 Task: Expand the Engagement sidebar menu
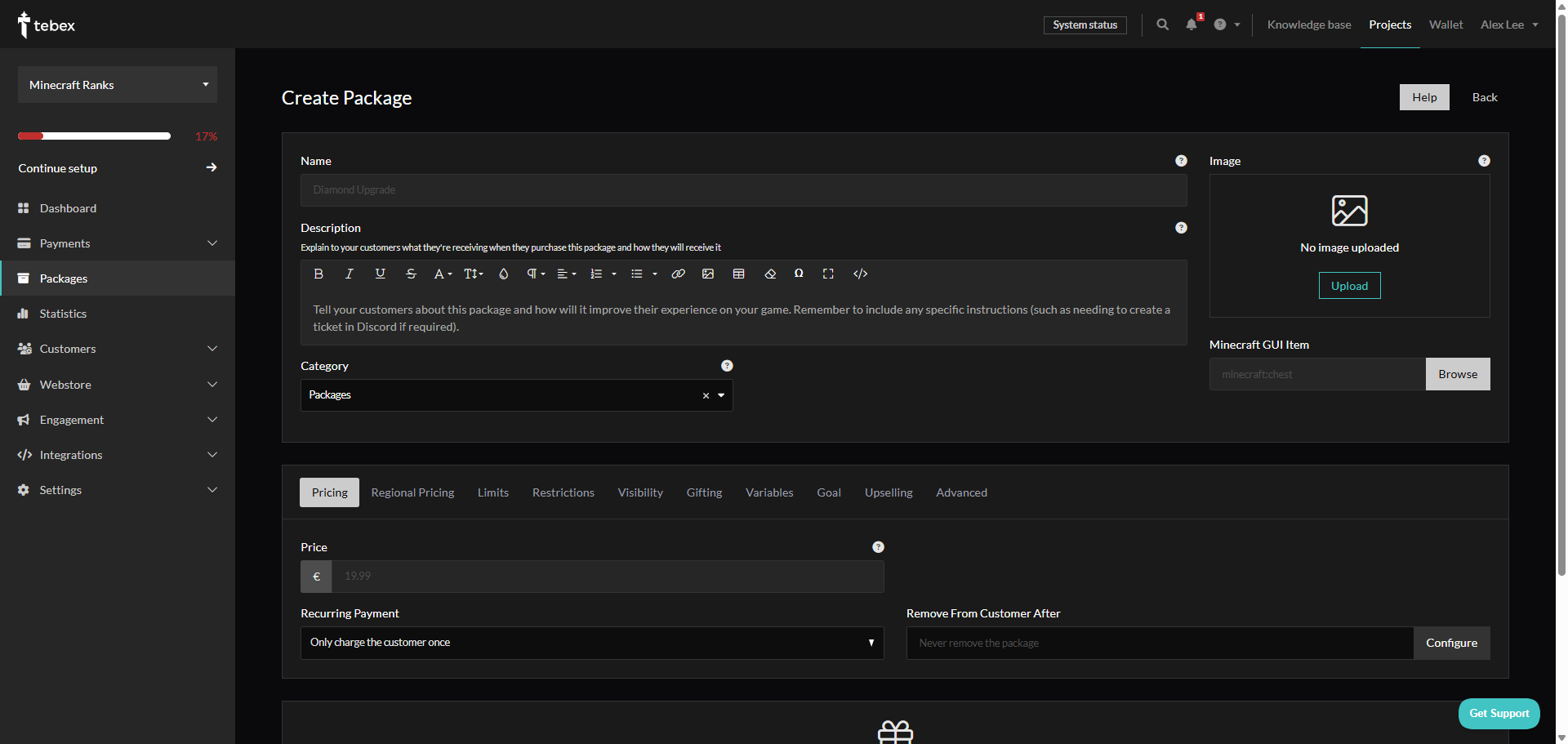(x=212, y=420)
